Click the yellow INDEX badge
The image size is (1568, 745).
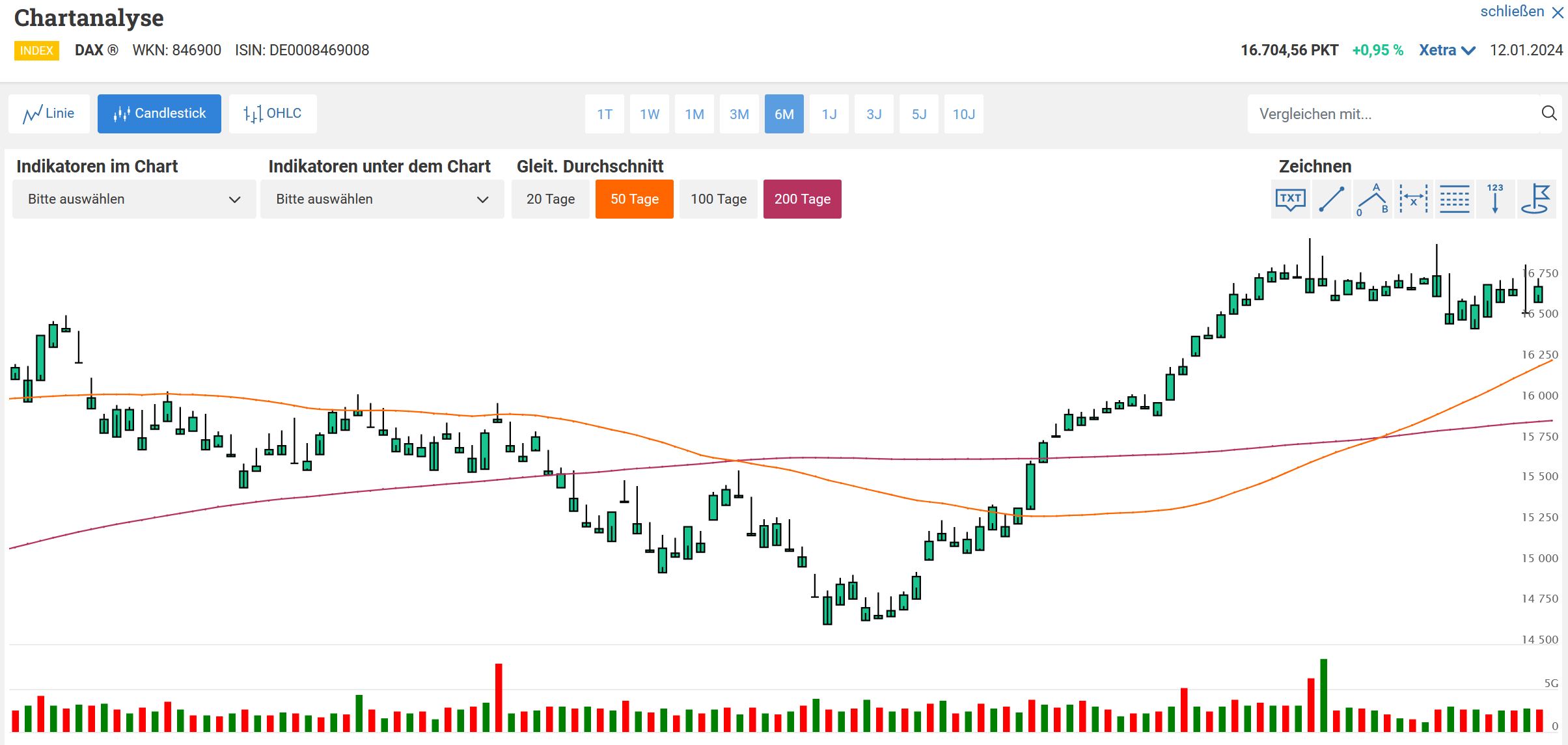point(36,51)
